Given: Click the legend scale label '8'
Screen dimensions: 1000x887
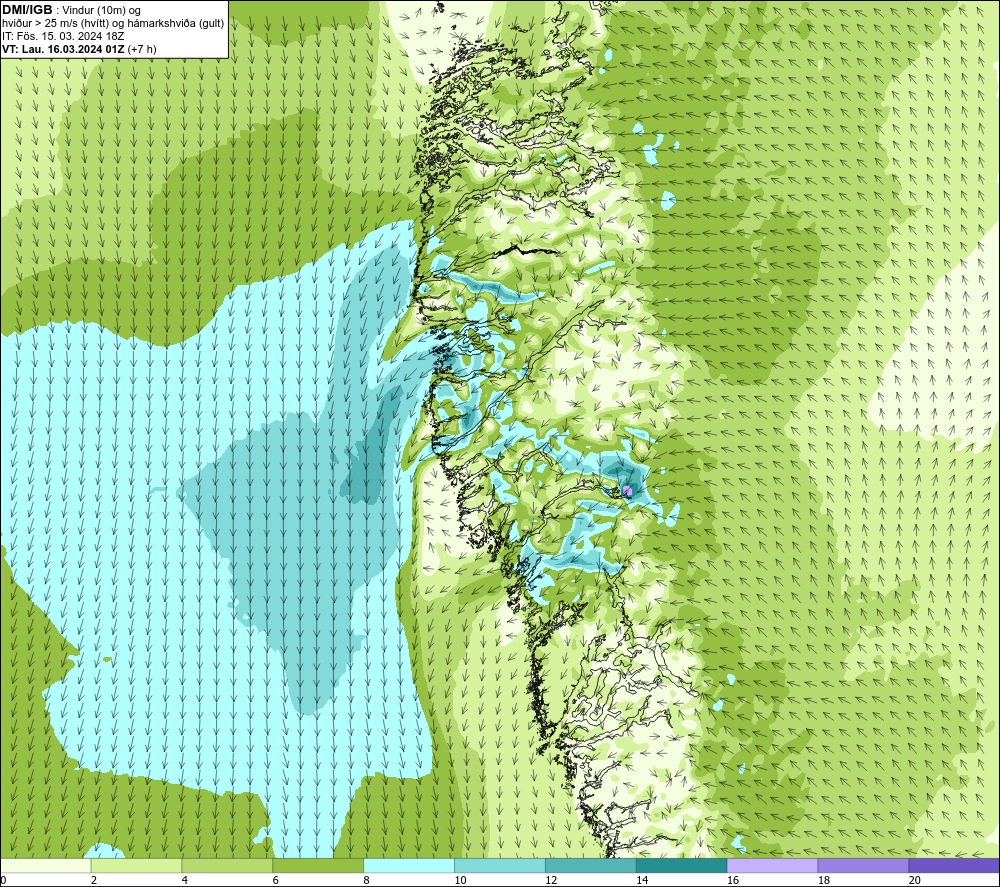Looking at the screenshot, I should click(x=366, y=880).
